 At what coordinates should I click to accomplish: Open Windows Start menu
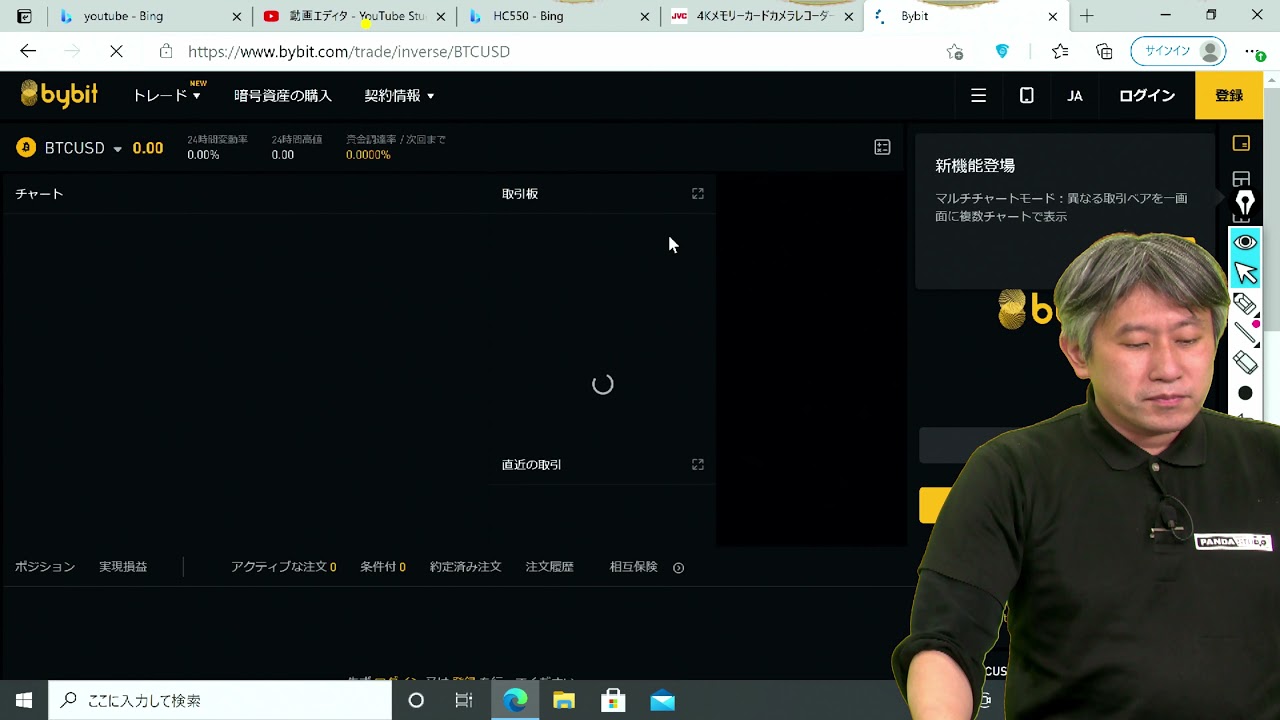tap(24, 700)
